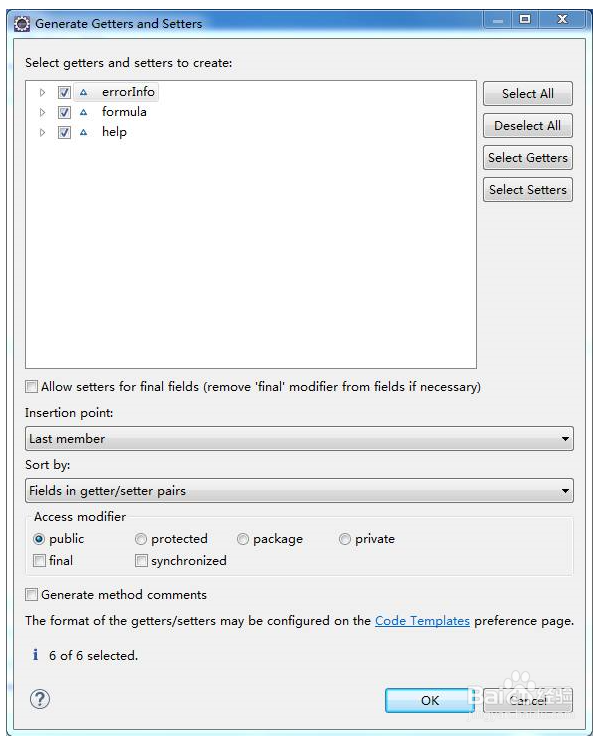The height and width of the screenshot is (736, 610).
Task: Select the formula field row
Action: pos(124,112)
